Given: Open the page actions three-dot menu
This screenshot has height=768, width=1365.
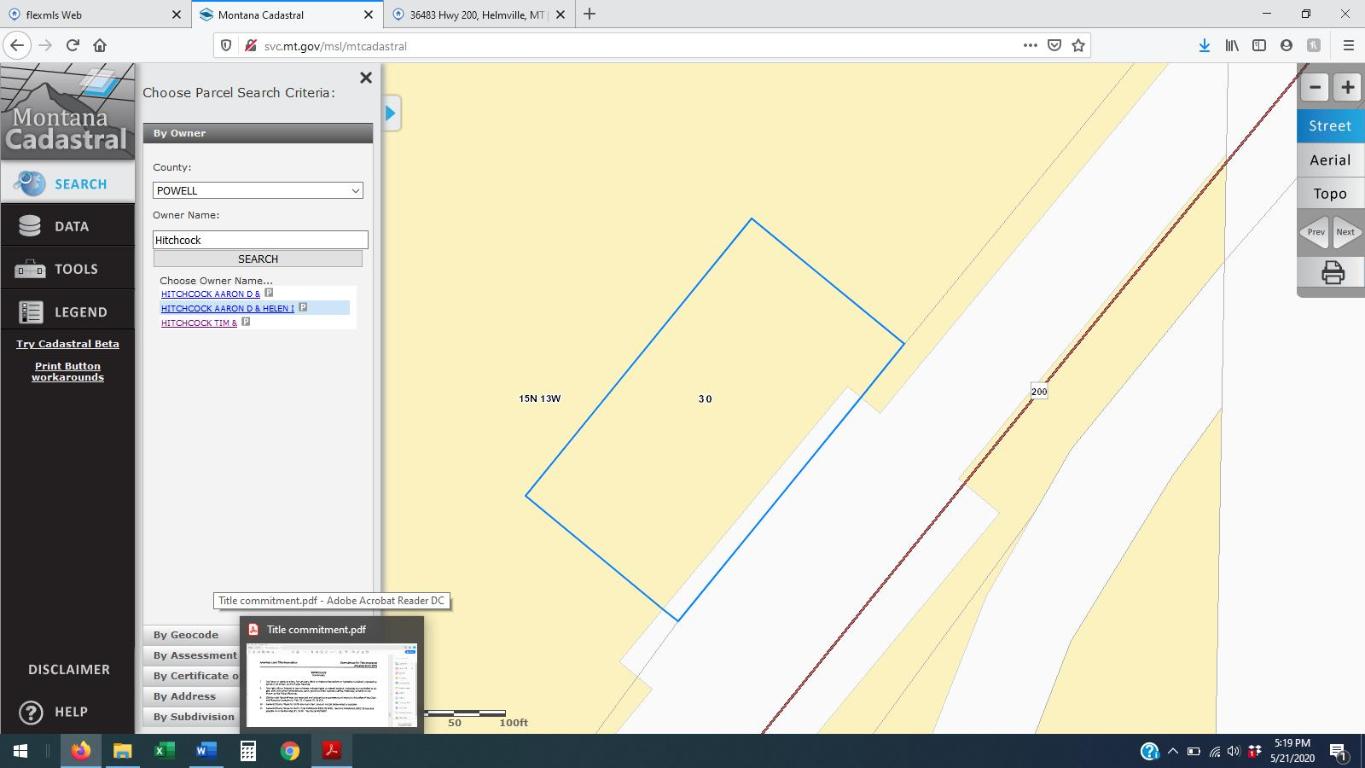Looking at the screenshot, I should pos(1030,45).
